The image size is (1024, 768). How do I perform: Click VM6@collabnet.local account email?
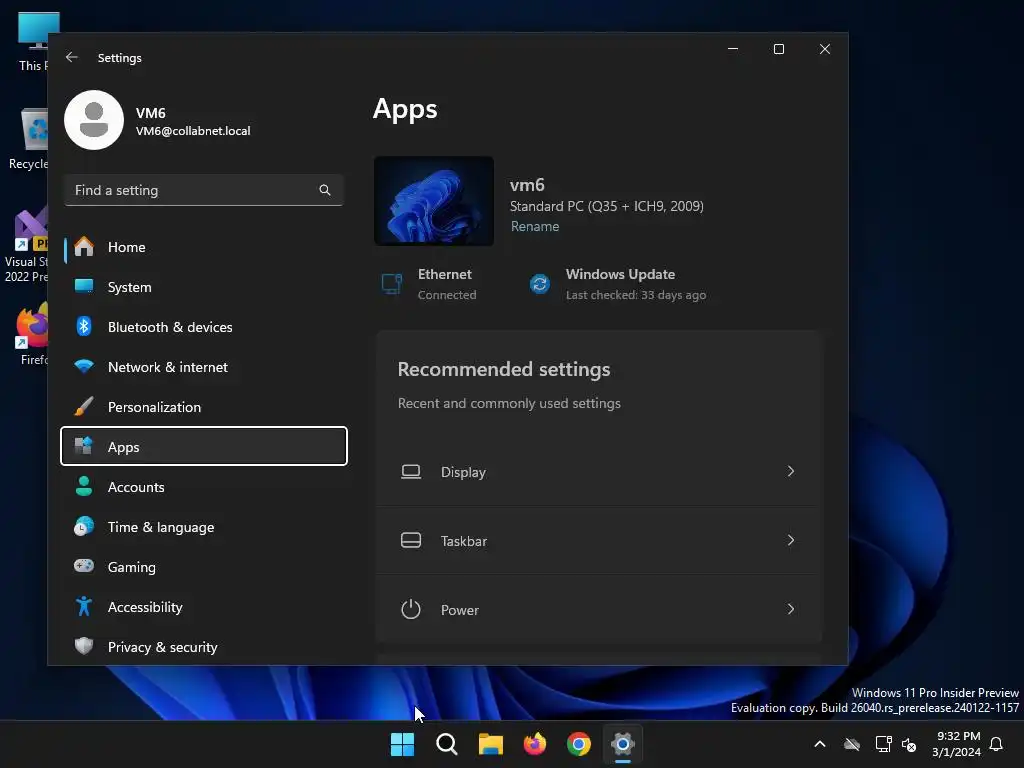(x=193, y=131)
